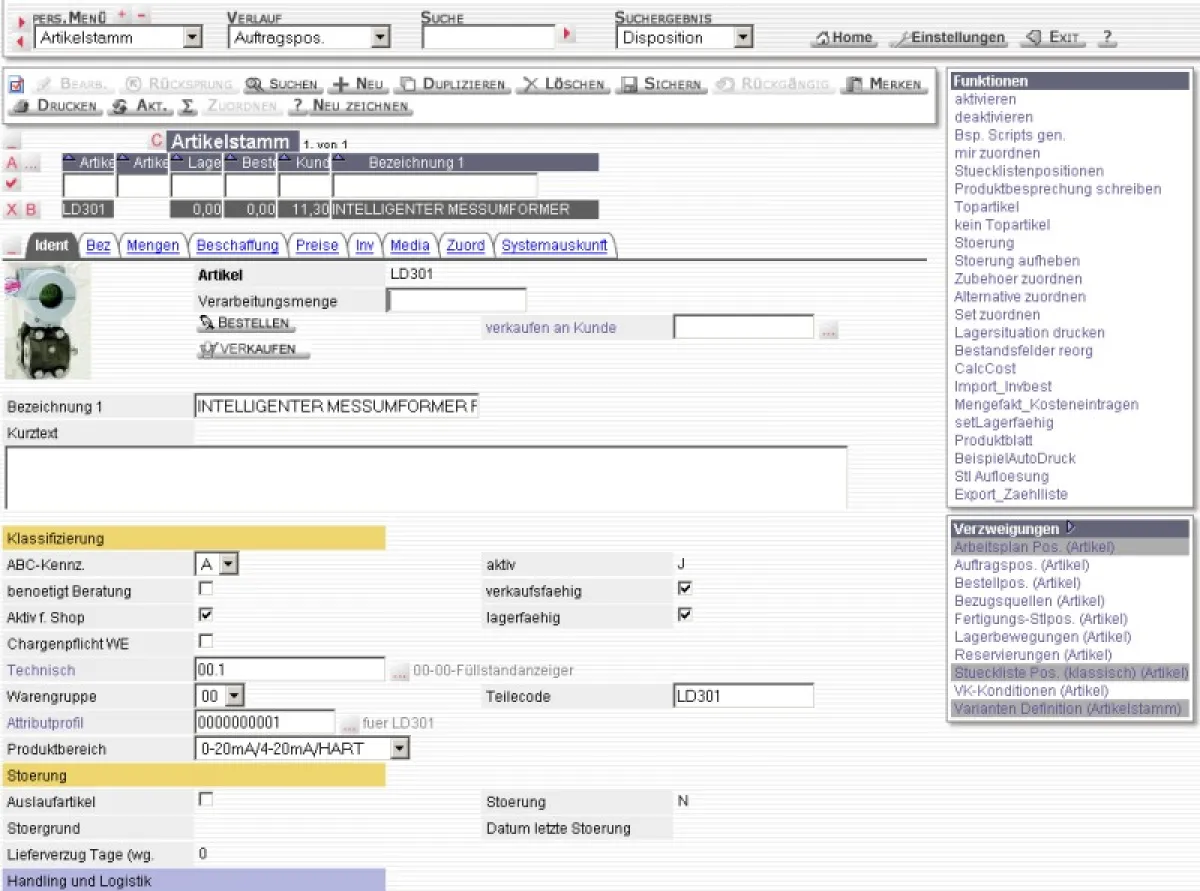Switch to the Mengen tab
Screen dimensions: 1200x891
coord(153,246)
